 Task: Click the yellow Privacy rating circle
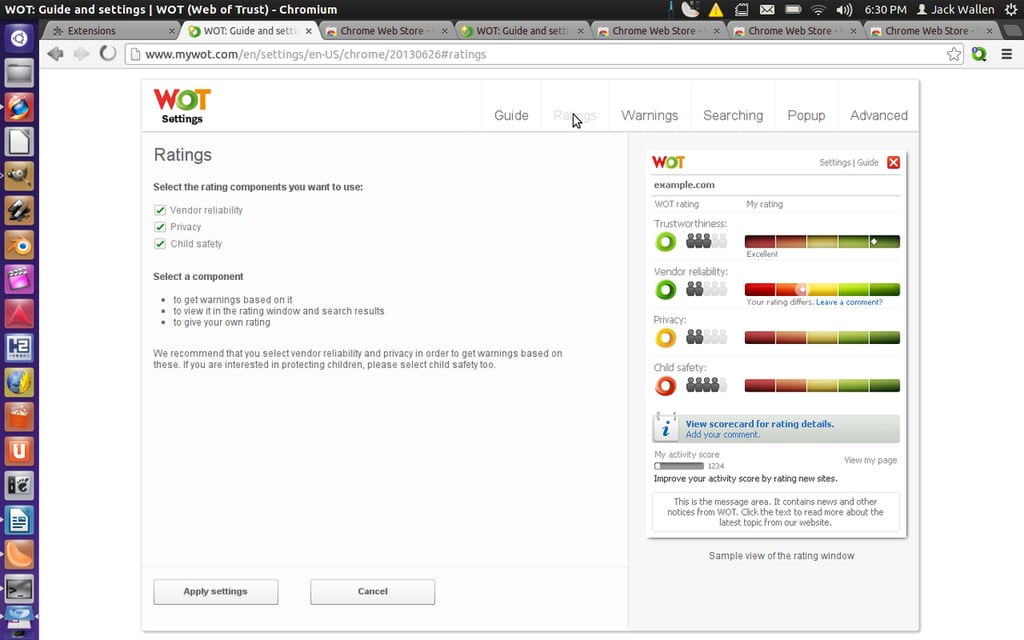coord(665,338)
